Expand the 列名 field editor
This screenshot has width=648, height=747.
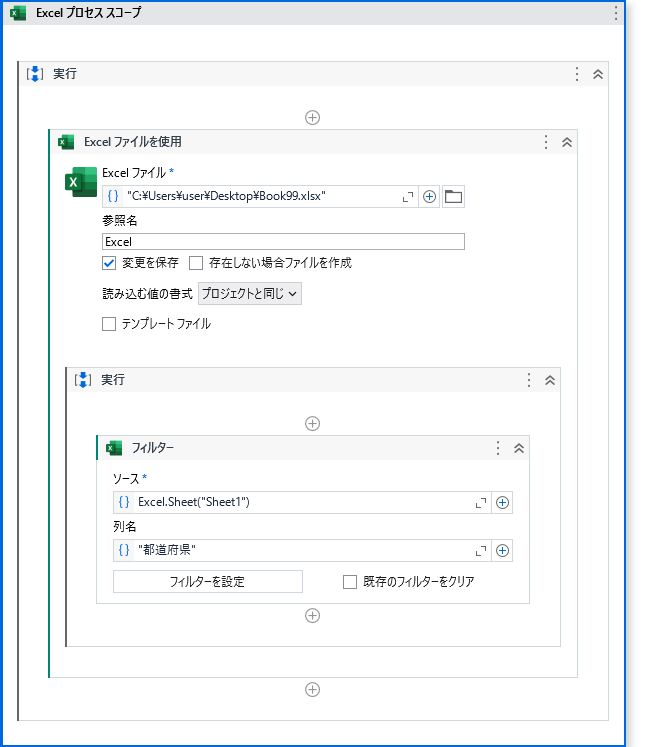[481, 551]
